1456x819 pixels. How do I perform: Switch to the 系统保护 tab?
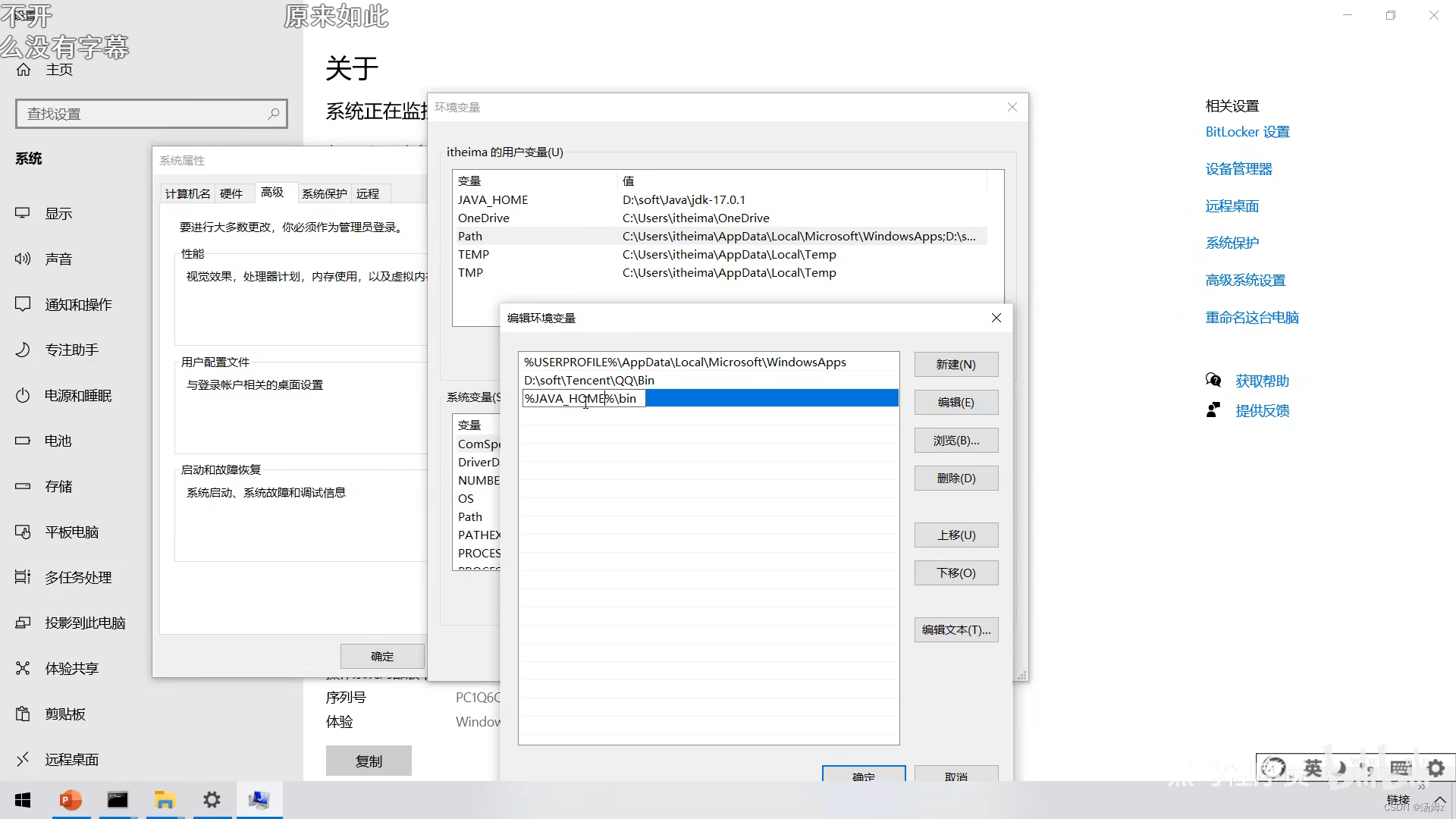point(325,193)
